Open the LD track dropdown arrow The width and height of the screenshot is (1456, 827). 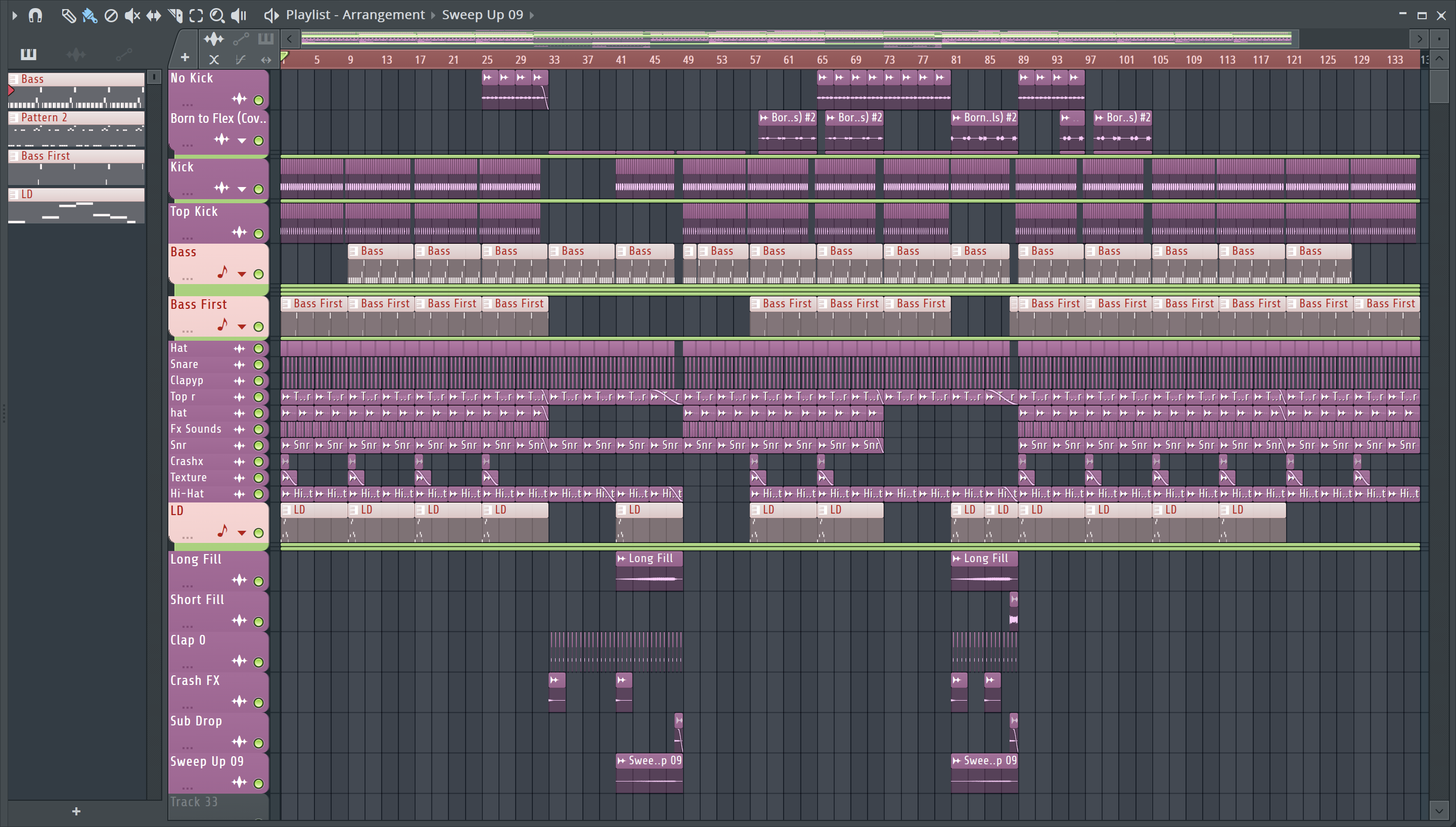click(x=242, y=533)
